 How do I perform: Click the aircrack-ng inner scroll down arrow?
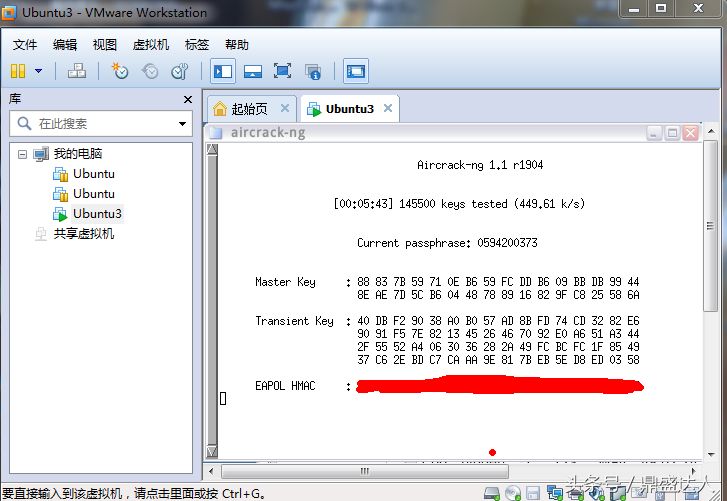212,451
